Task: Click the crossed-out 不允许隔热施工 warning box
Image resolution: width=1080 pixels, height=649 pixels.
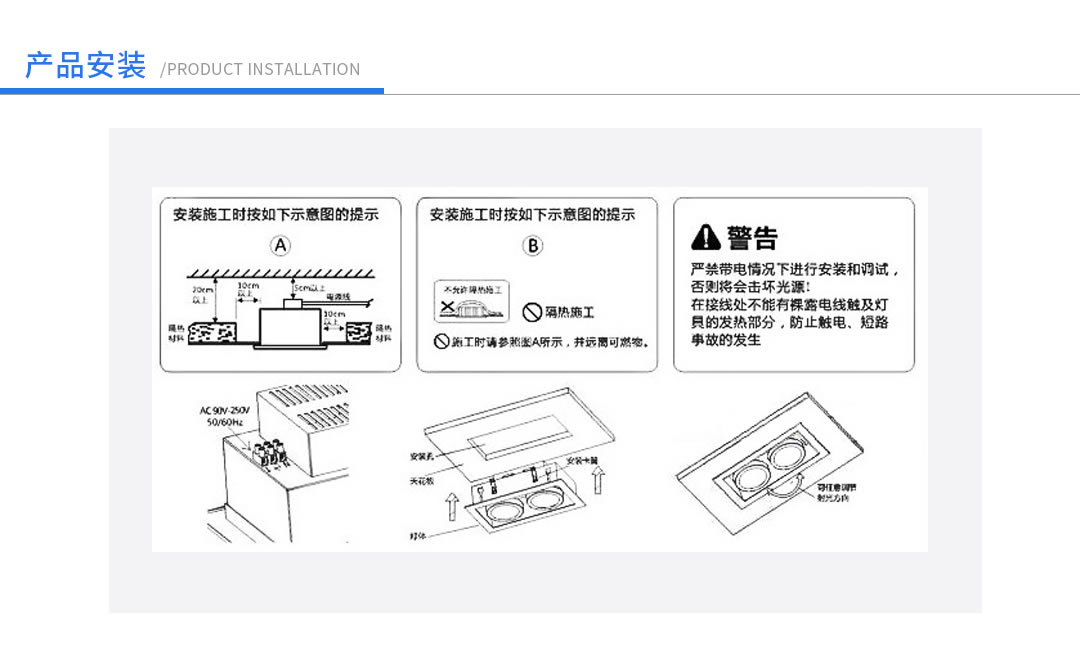Action: (x=473, y=300)
